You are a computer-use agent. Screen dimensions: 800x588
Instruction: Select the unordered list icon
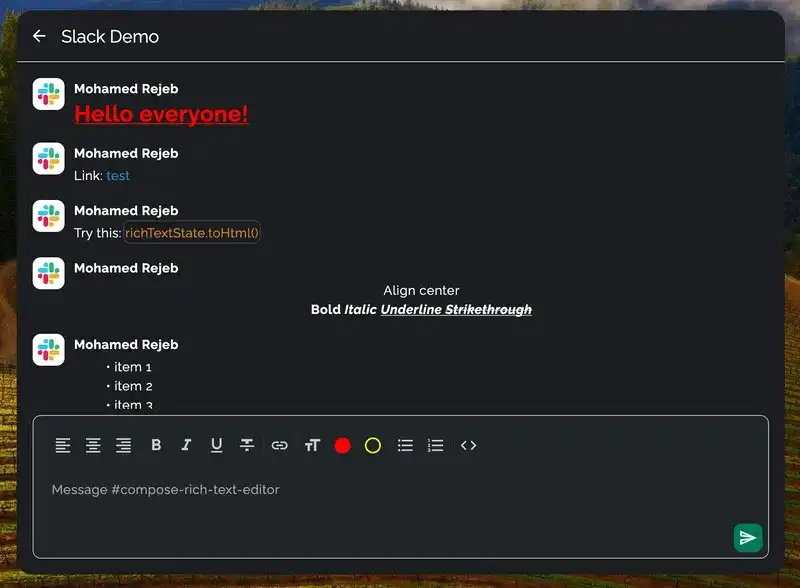[x=405, y=445]
